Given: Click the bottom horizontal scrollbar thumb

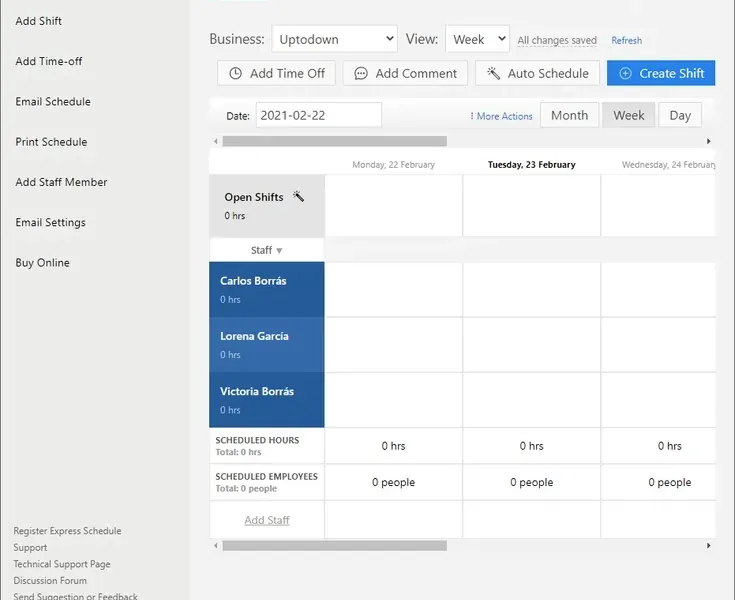Looking at the screenshot, I should (x=334, y=546).
